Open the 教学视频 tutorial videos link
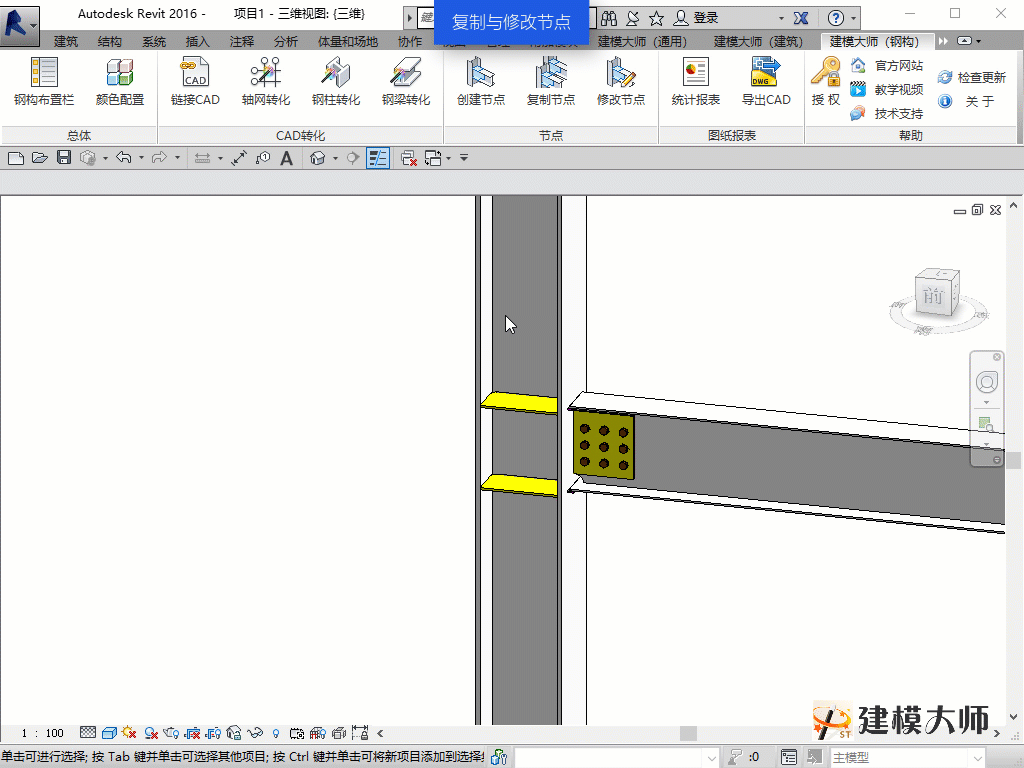 [x=887, y=89]
